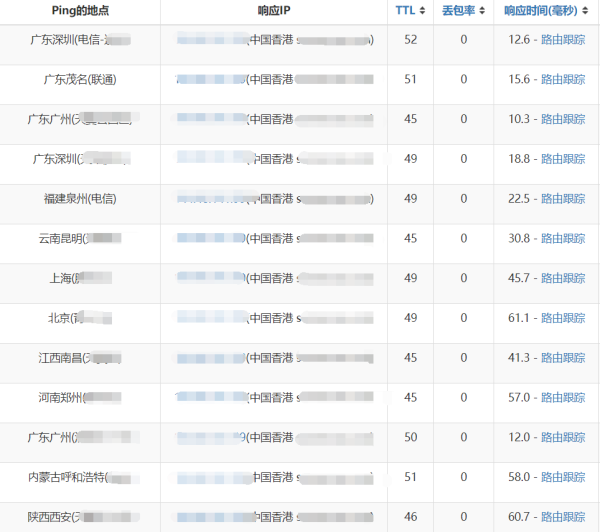The image size is (600, 532).
Task: Click the 响应时间(毫秒) sort arrows icon
Action: [585, 11]
